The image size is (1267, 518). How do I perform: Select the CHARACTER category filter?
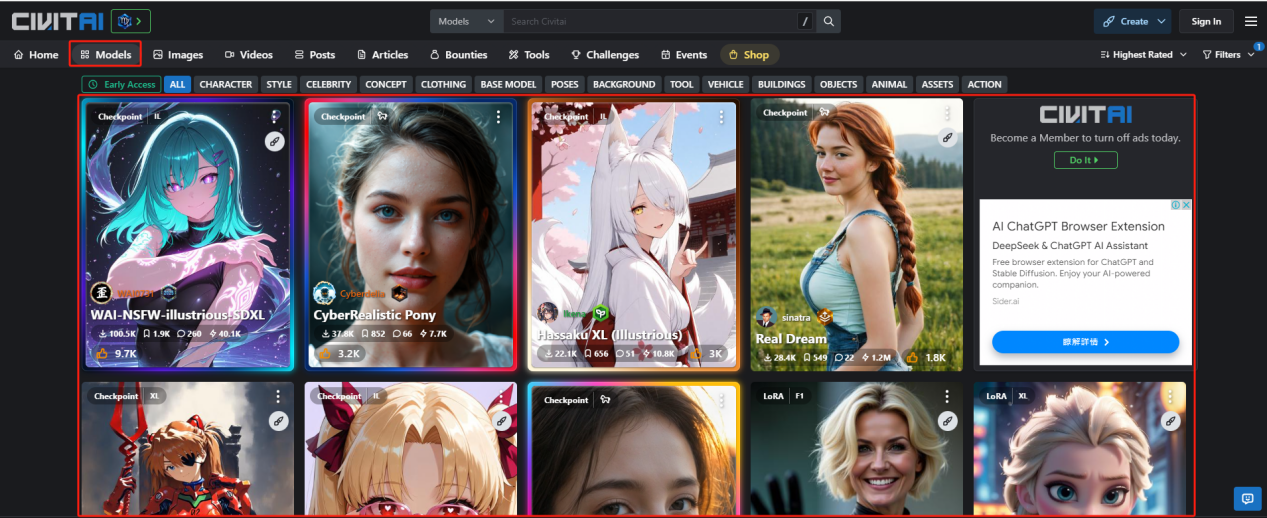tap(225, 85)
